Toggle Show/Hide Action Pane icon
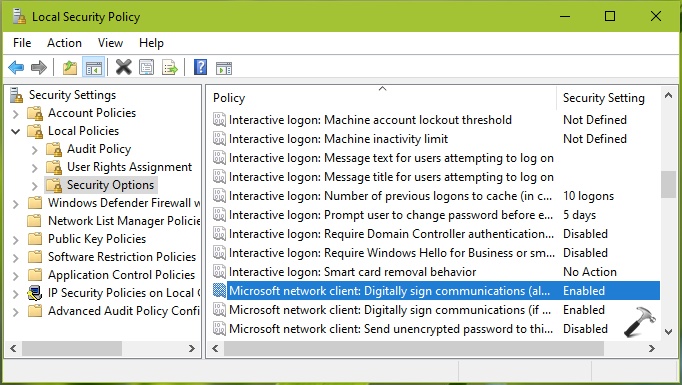The height and width of the screenshot is (385, 682). pyautogui.click(x=224, y=68)
